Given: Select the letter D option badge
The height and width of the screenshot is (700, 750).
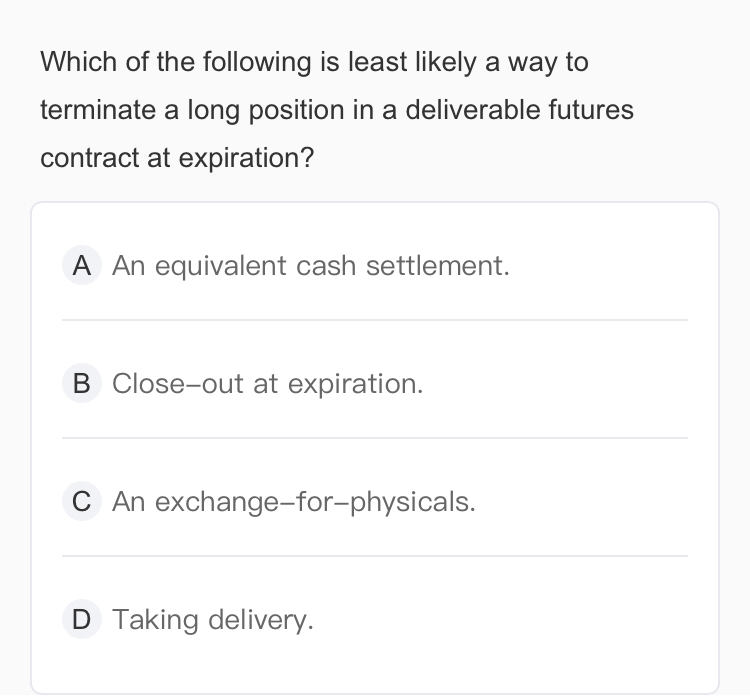Looking at the screenshot, I should [82, 620].
